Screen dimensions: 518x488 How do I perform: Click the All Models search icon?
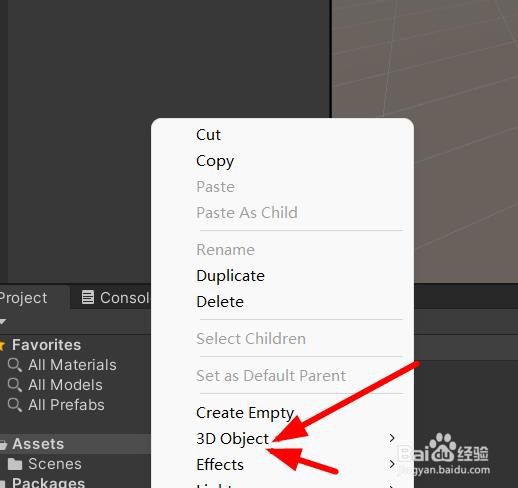point(15,385)
